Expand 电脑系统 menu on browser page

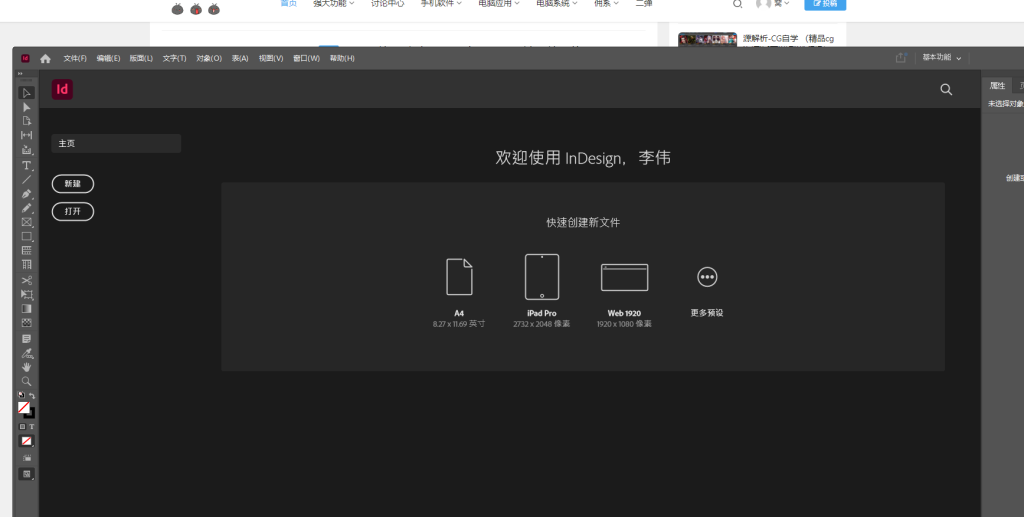click(x=557, y=3)
